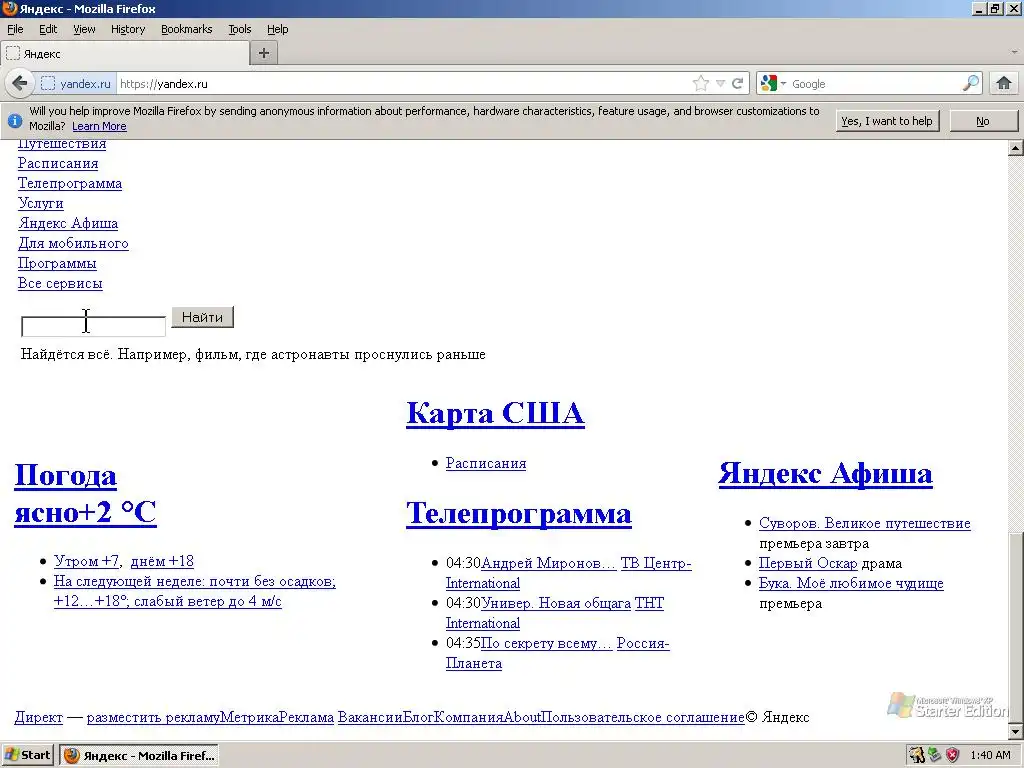Open the Tools menu
Image resolution: width=1024 pixels, height=768 pixels.
(240, 29)
